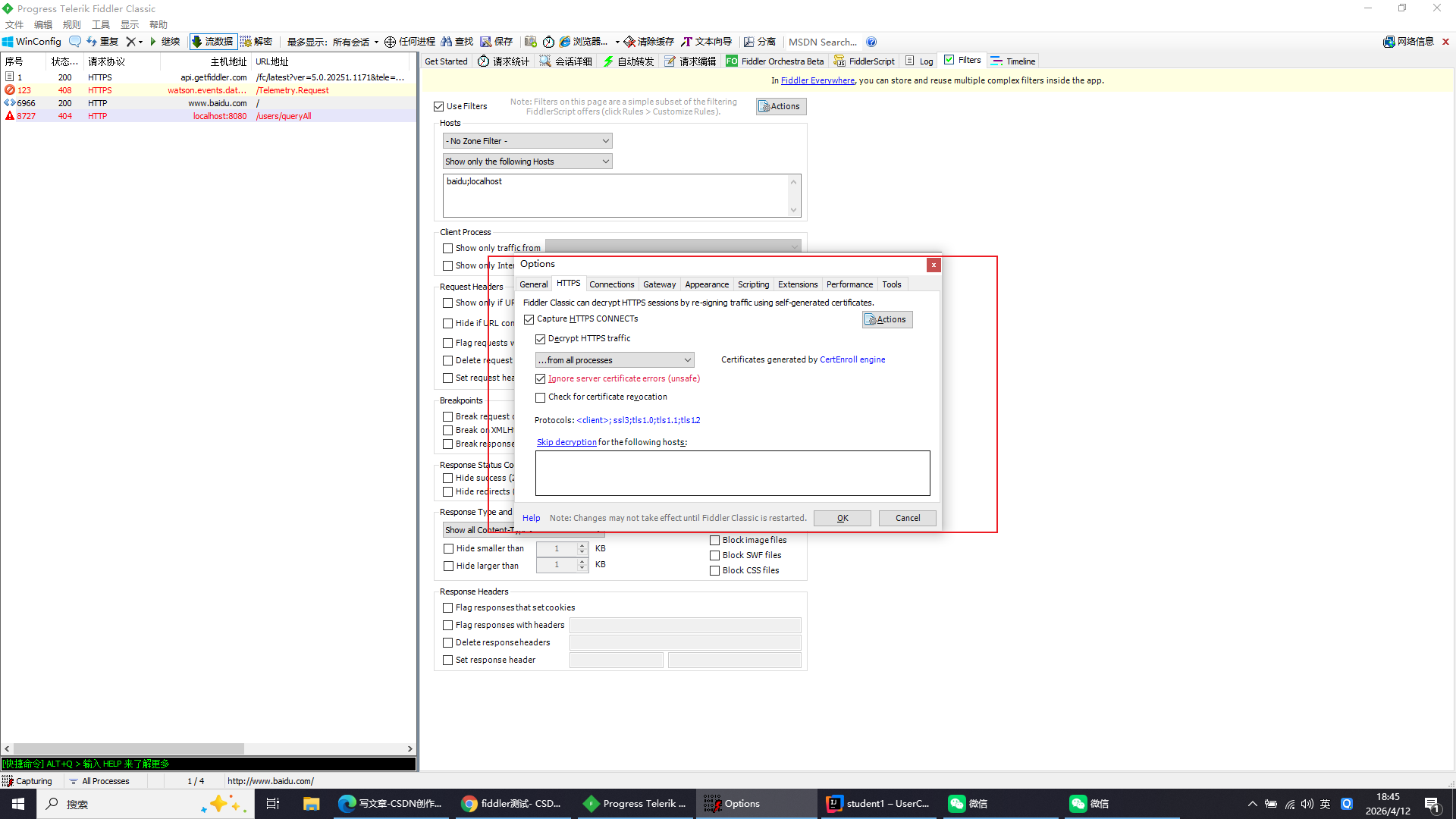Click the 查找 find binoculars icon
The image size is (1456, 819).
point(447,42)
